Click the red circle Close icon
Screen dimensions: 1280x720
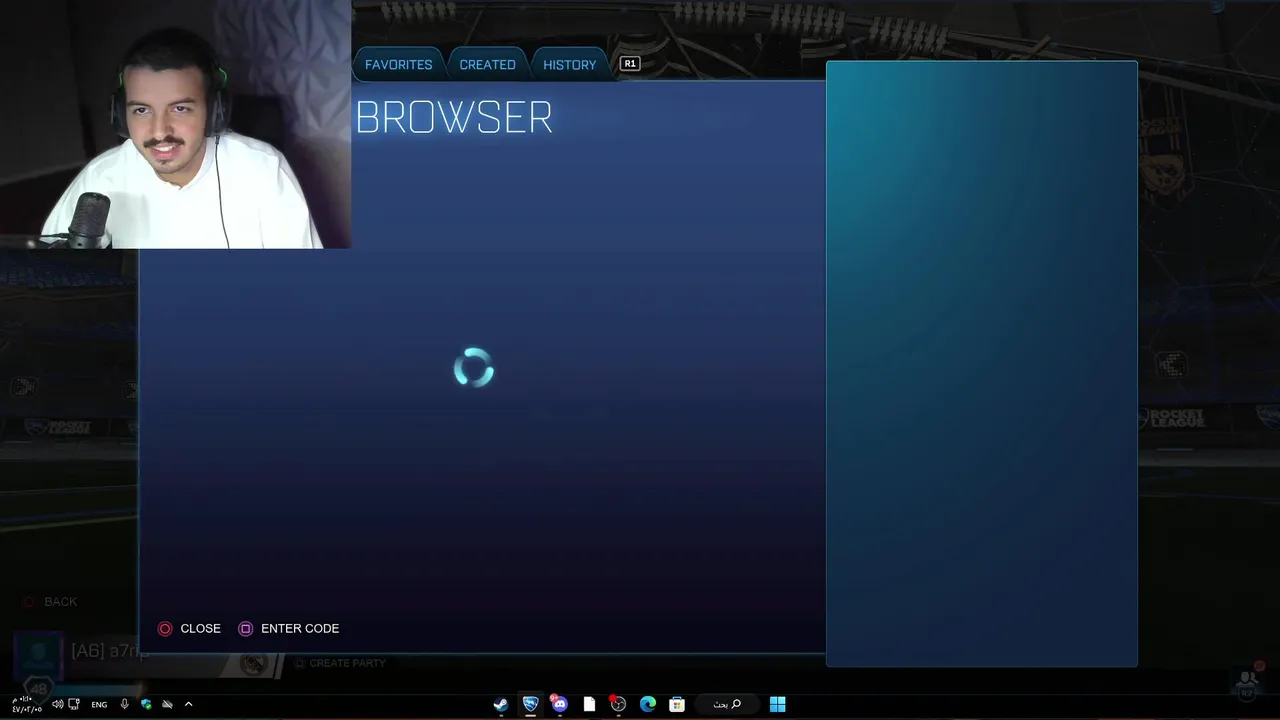(x=165, y=628)
